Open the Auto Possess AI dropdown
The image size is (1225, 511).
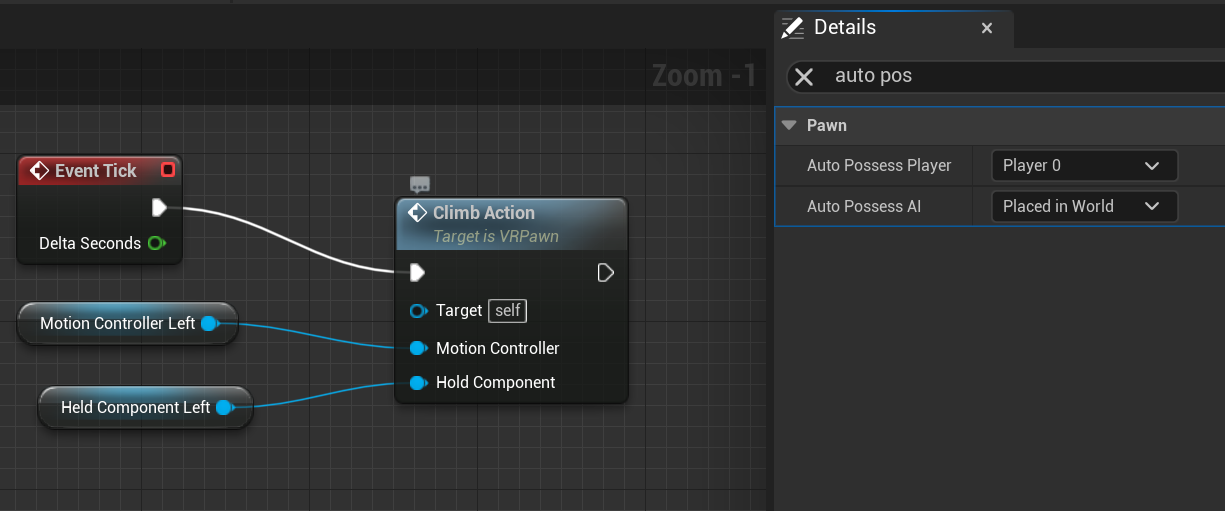[x=1084, y=206]
